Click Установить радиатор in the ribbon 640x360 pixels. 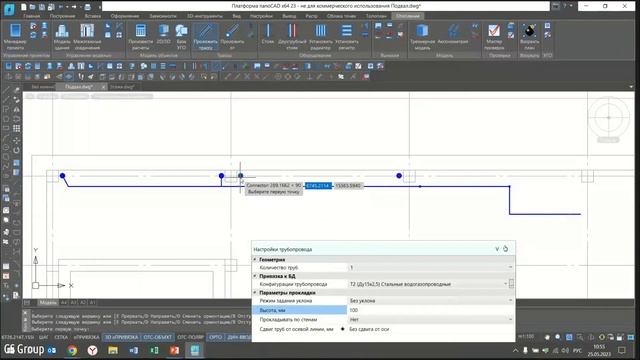coord(321,36)
